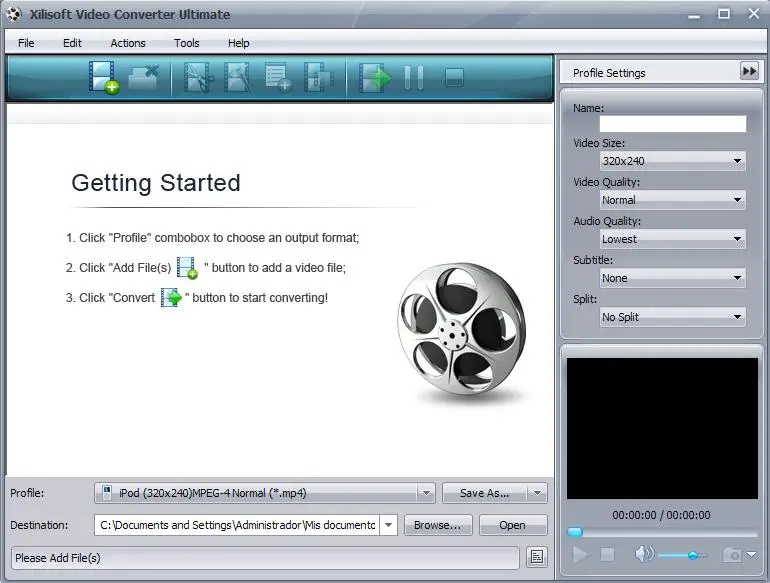Click the preview playback seek slider handle
The image size is (770, 583).
[575, 532]
